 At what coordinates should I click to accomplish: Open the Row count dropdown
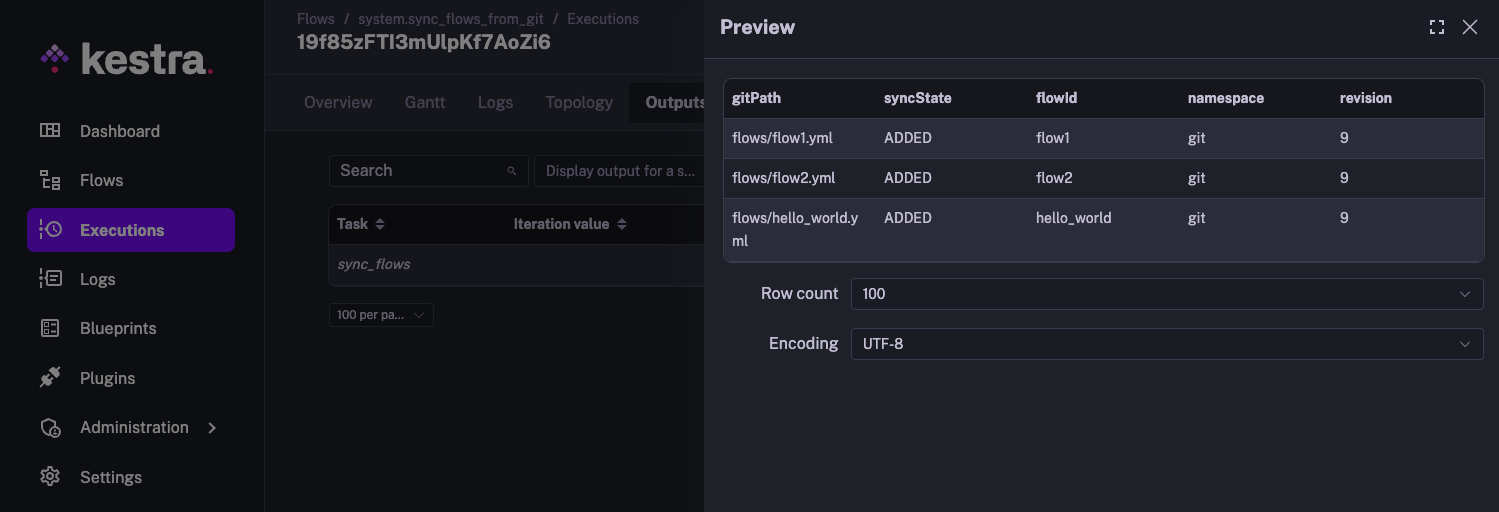(1166, 294)
